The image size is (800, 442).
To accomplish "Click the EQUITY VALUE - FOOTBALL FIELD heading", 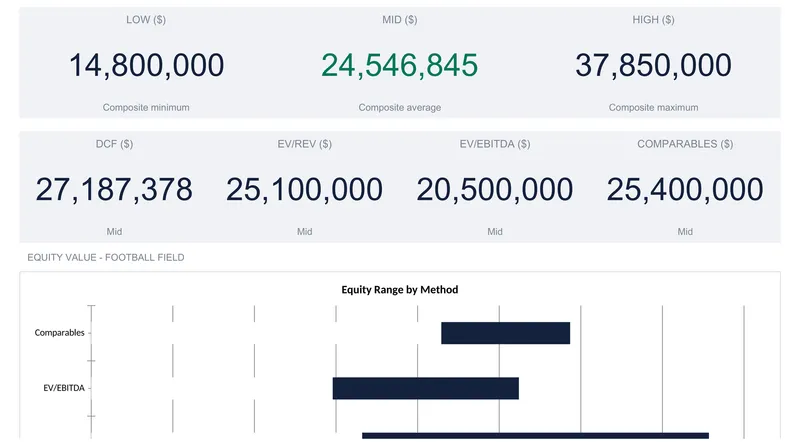I will 106,258.
